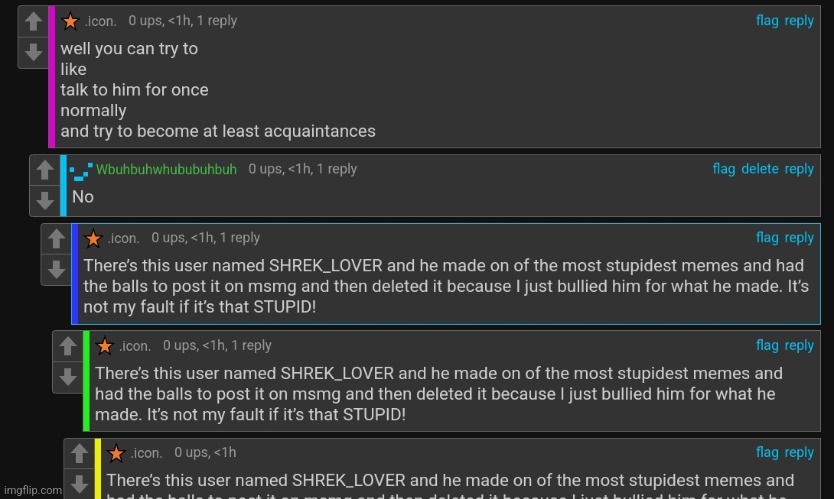This screenshot has height=499, width=834.
Task: Upvote the blue-bar SHREK_LOVER comment
Action: pyautogui.click(x=56, y=239)
